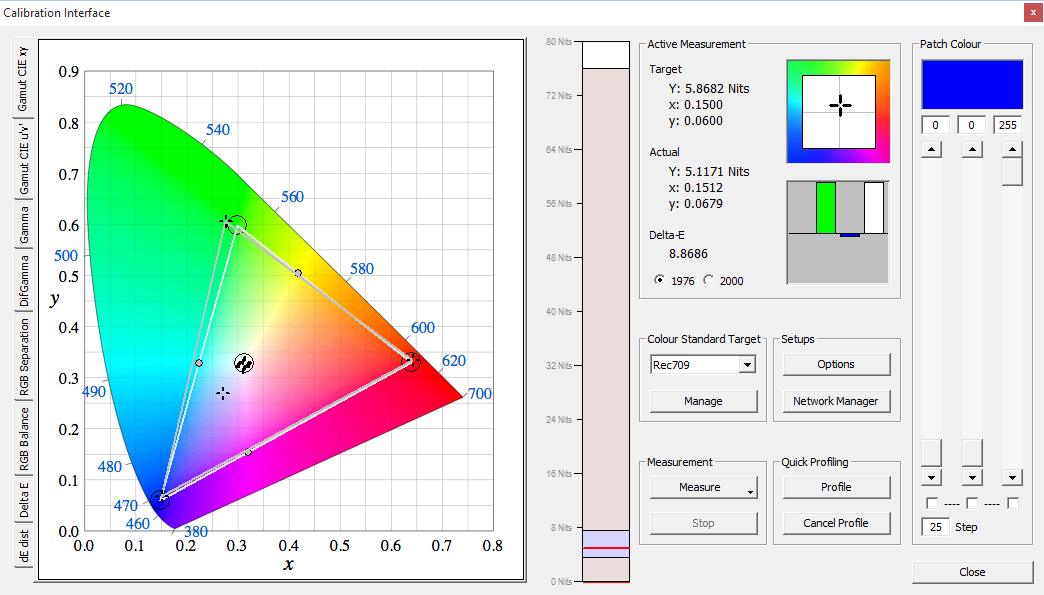
Task: Click the blue channel slider thumb
Action: (1012, 172)
